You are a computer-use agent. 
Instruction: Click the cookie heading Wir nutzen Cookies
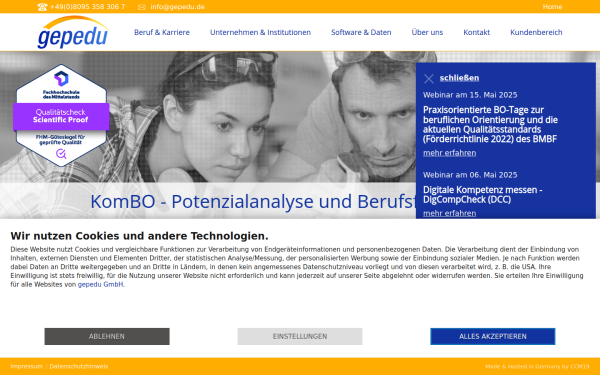(139, 236)
